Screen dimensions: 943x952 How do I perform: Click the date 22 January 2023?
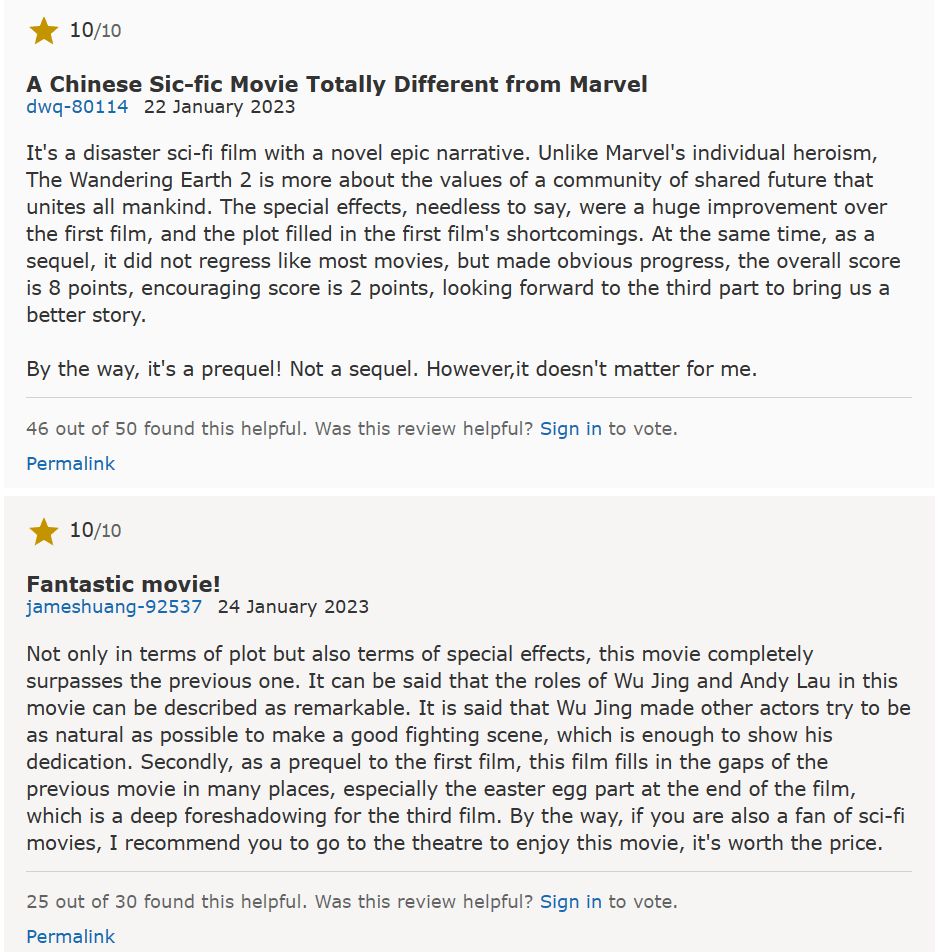point(219,106)
